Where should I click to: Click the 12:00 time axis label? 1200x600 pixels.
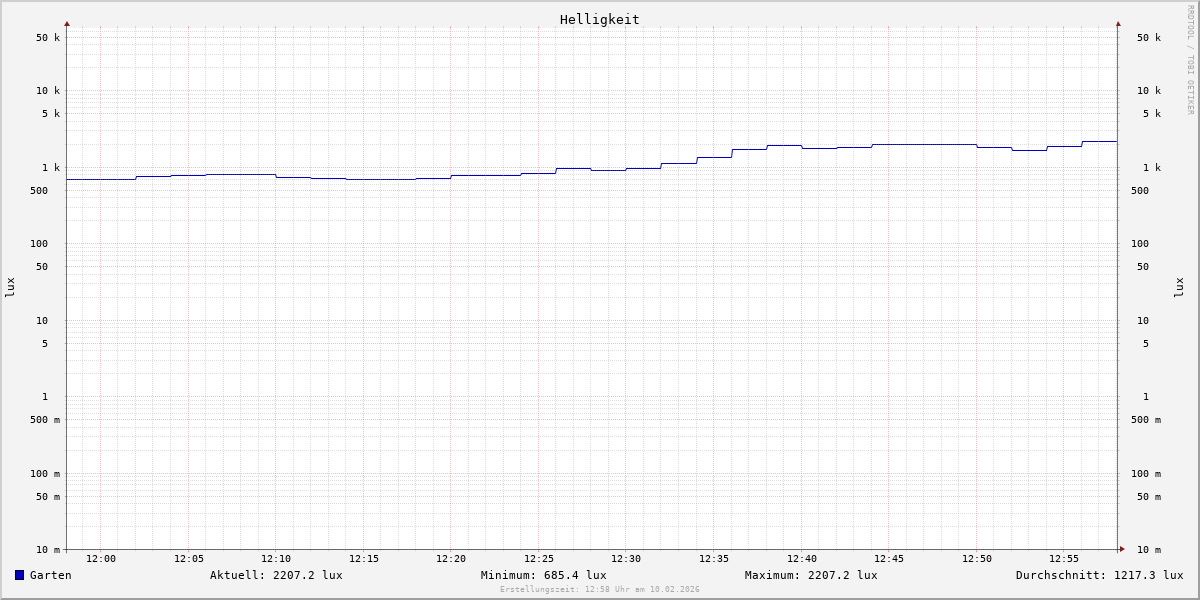click(101, 559)
